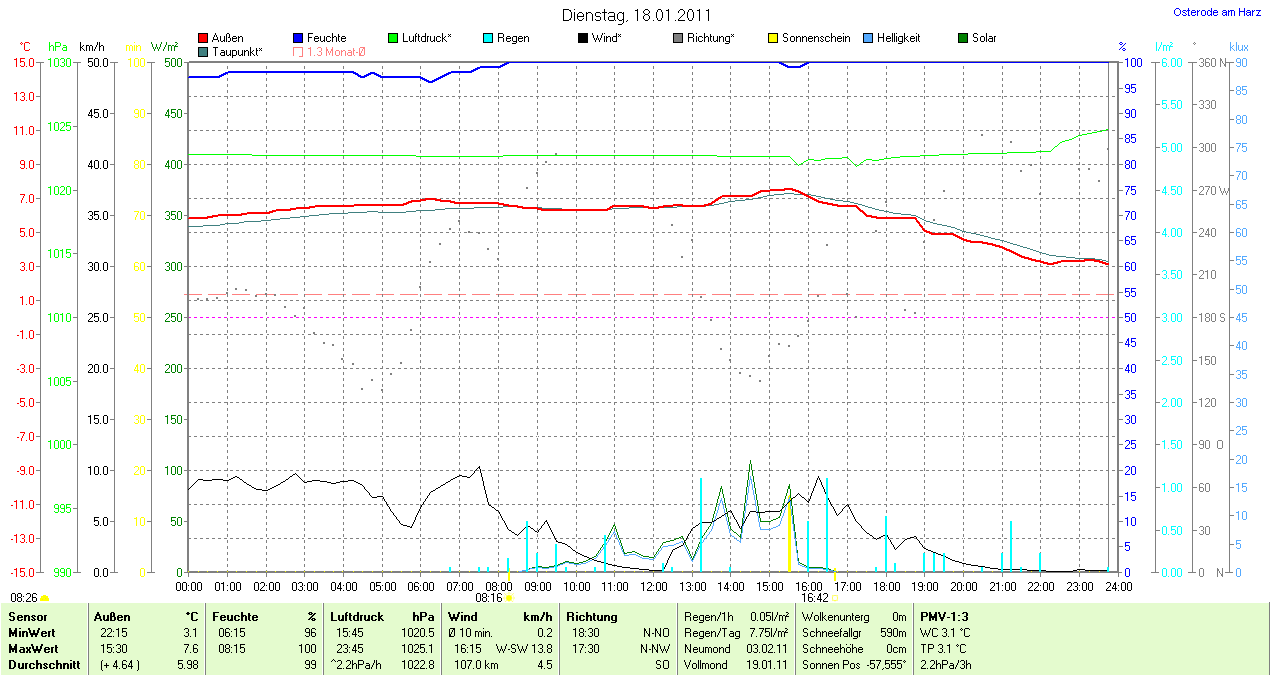This screenshot has width=1270, height=675.
Task: Toggle the 1:3 Monat-Ø empty box
Action: click(299, 51)
